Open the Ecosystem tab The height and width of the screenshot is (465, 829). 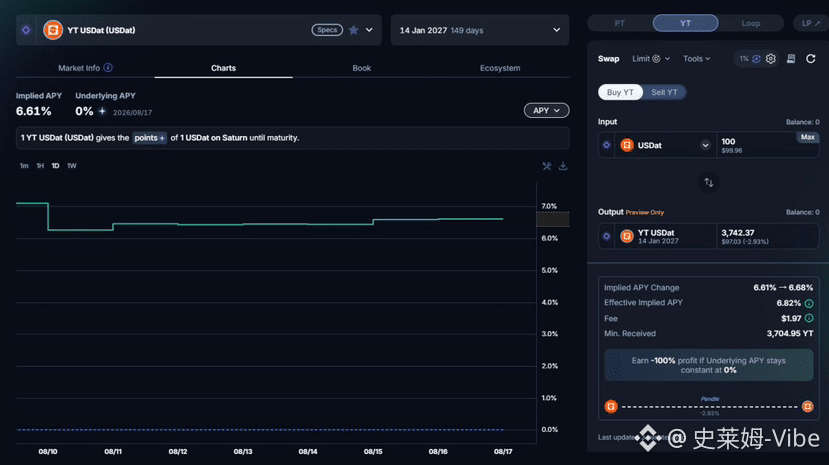pos(500,68)
